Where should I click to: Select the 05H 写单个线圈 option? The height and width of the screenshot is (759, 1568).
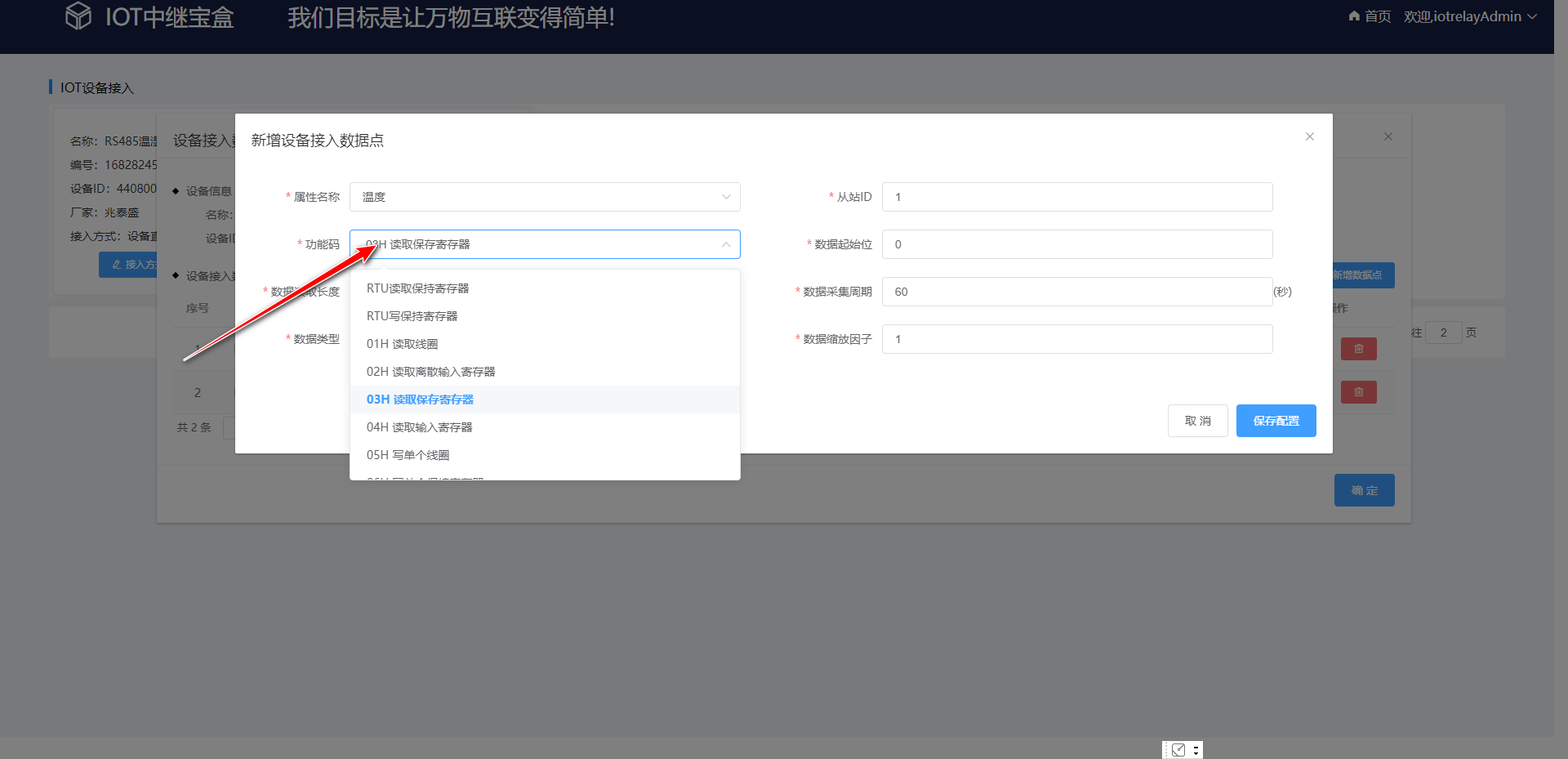click(x=408, y=454)
